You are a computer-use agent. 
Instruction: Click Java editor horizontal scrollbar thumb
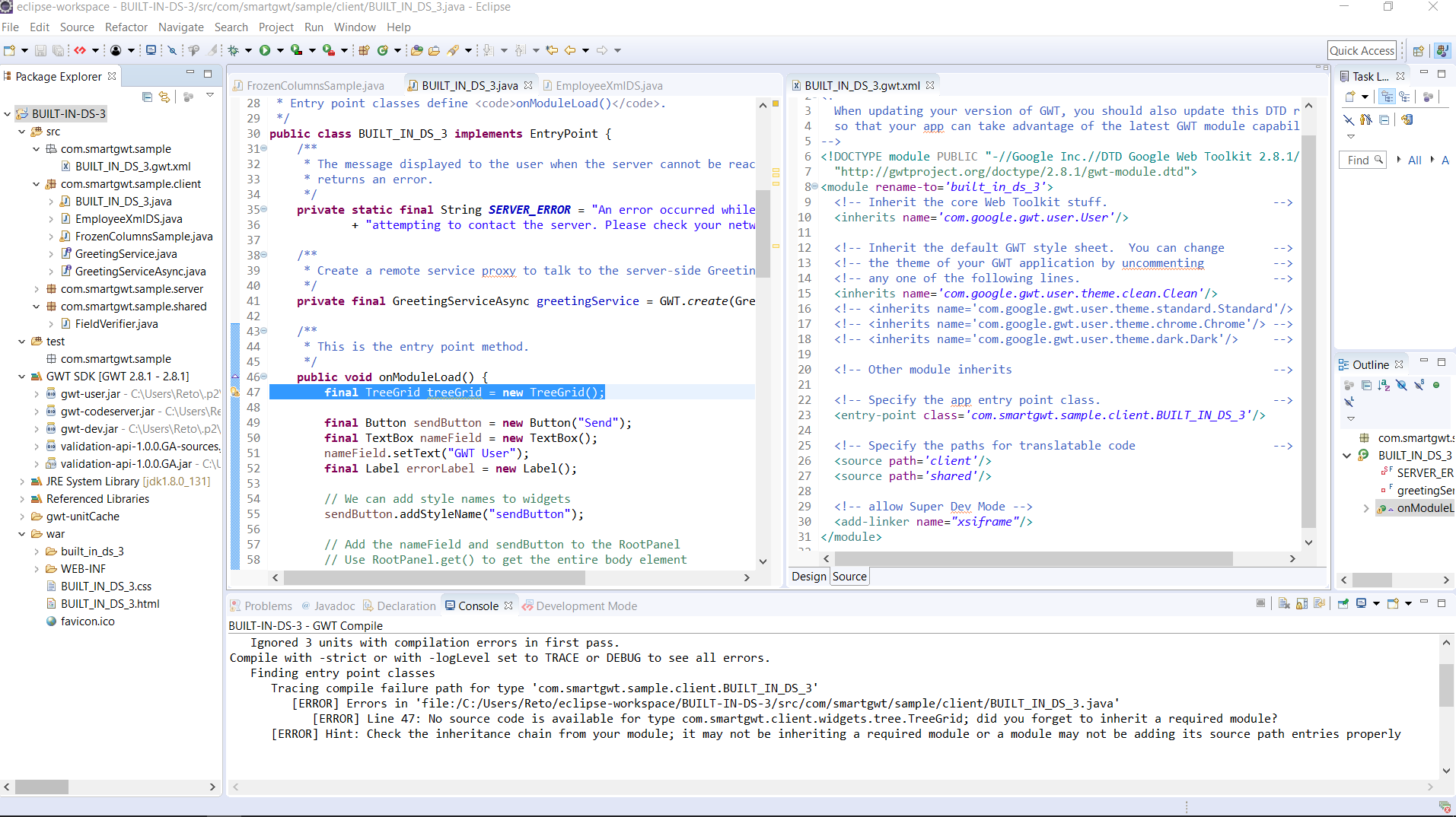434,578
